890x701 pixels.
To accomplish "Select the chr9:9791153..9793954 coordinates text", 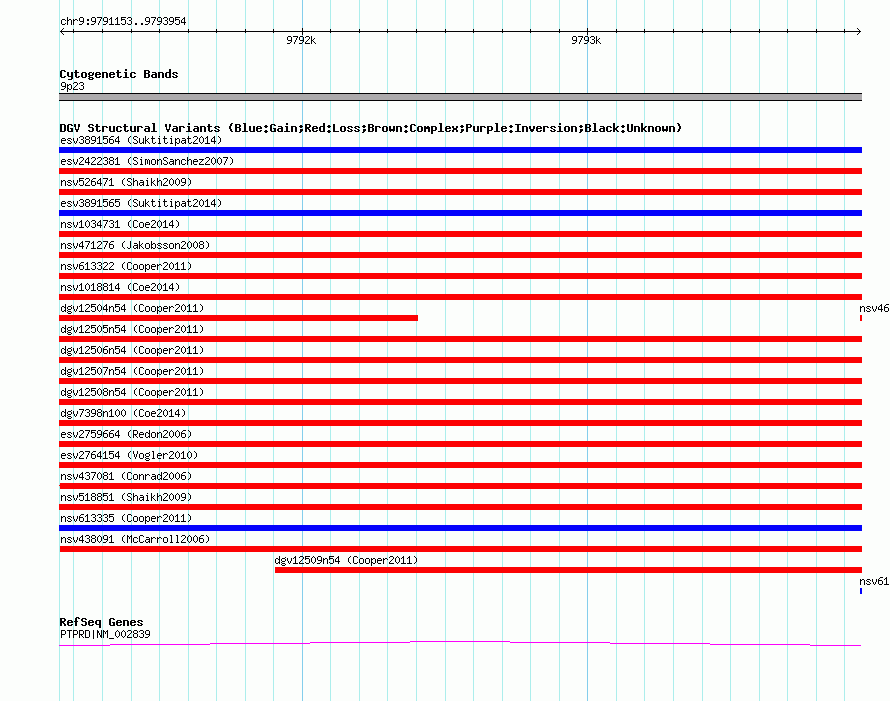I will (x=123, y=21).
